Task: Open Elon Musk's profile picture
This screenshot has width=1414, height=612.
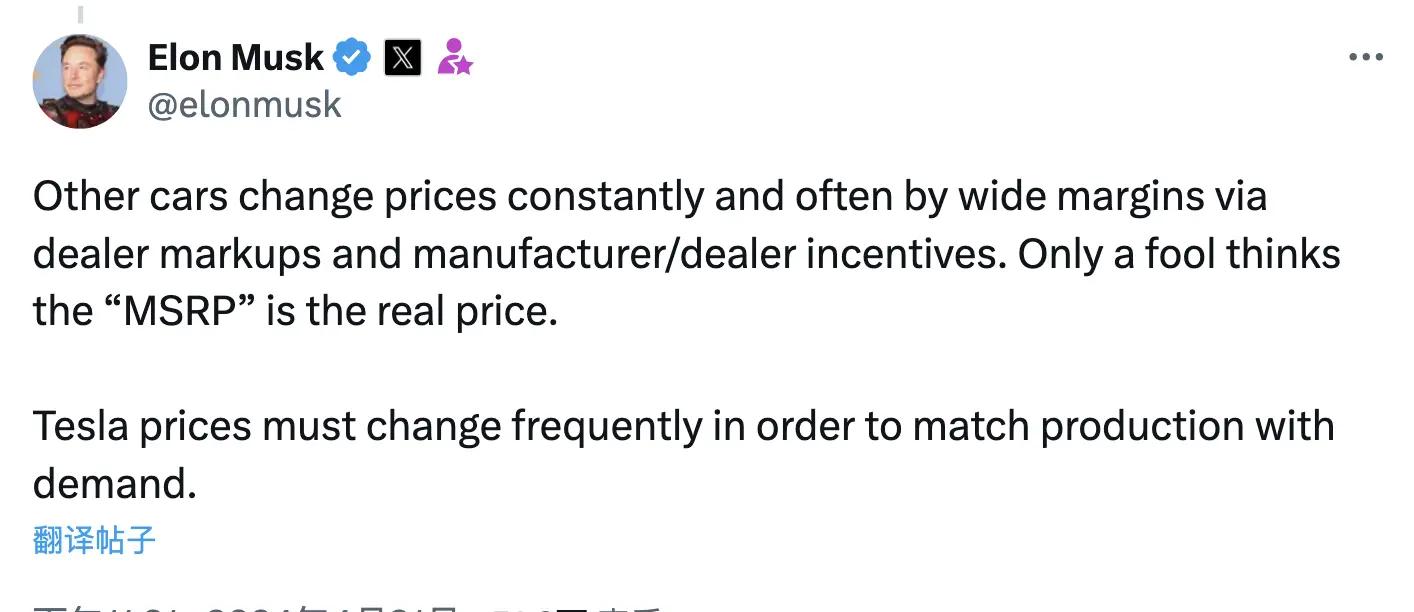Action: click(80, 81)
